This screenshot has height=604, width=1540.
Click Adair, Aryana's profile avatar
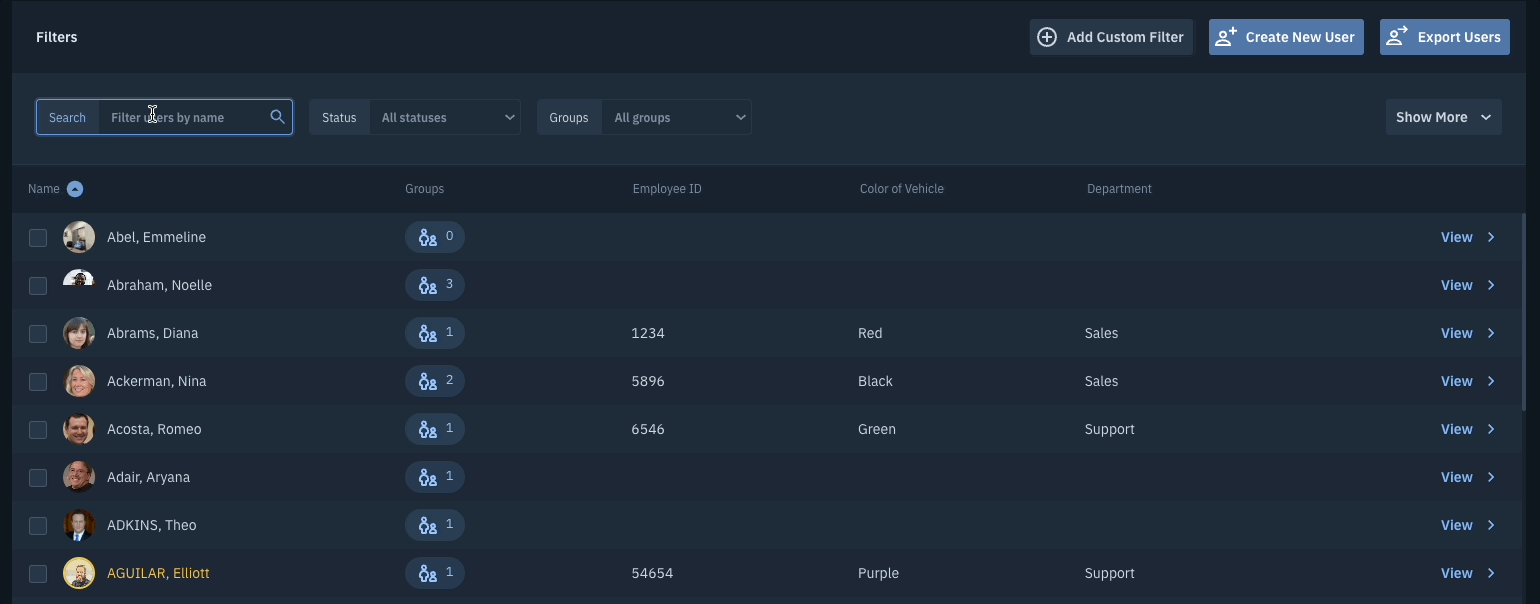pos(79,477)
